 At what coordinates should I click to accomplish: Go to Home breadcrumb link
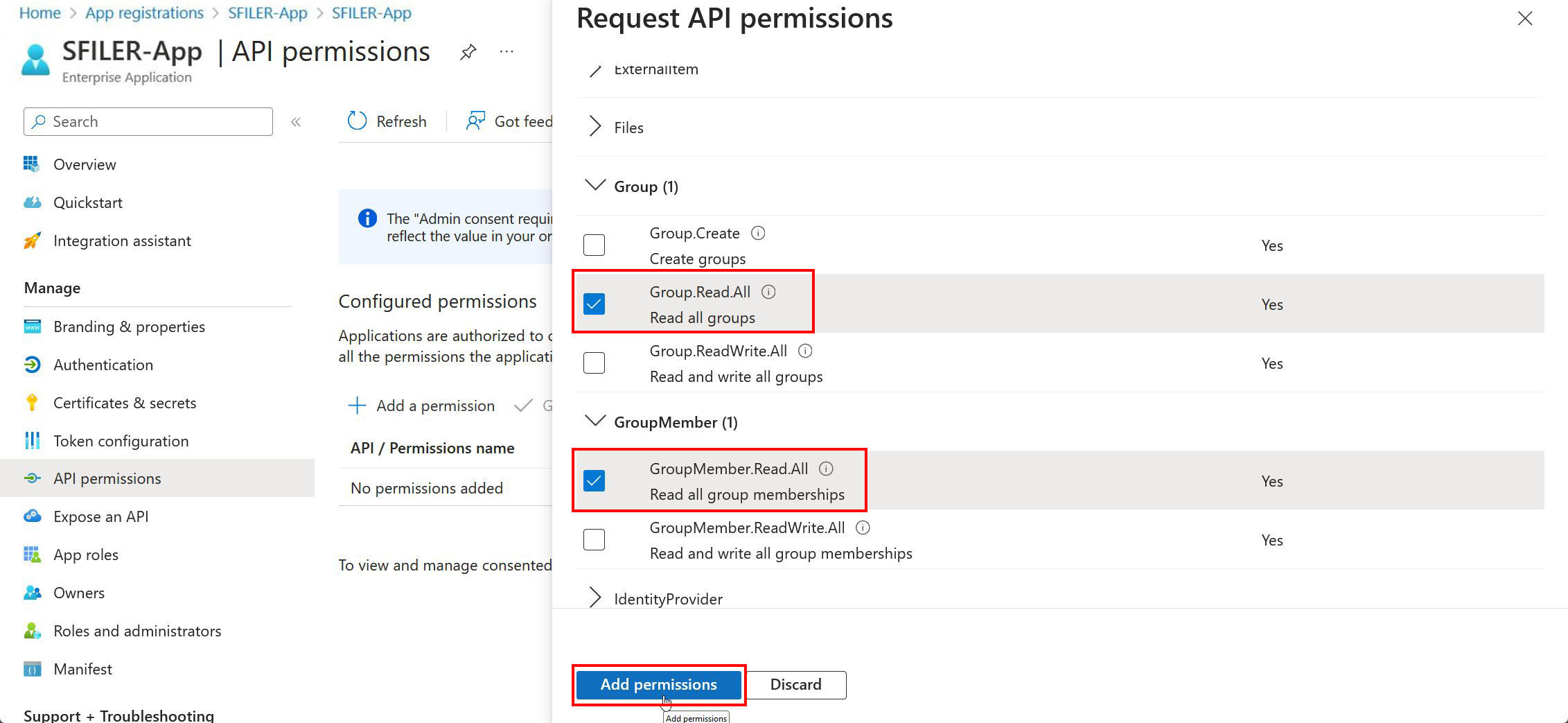tap(39, 12)
